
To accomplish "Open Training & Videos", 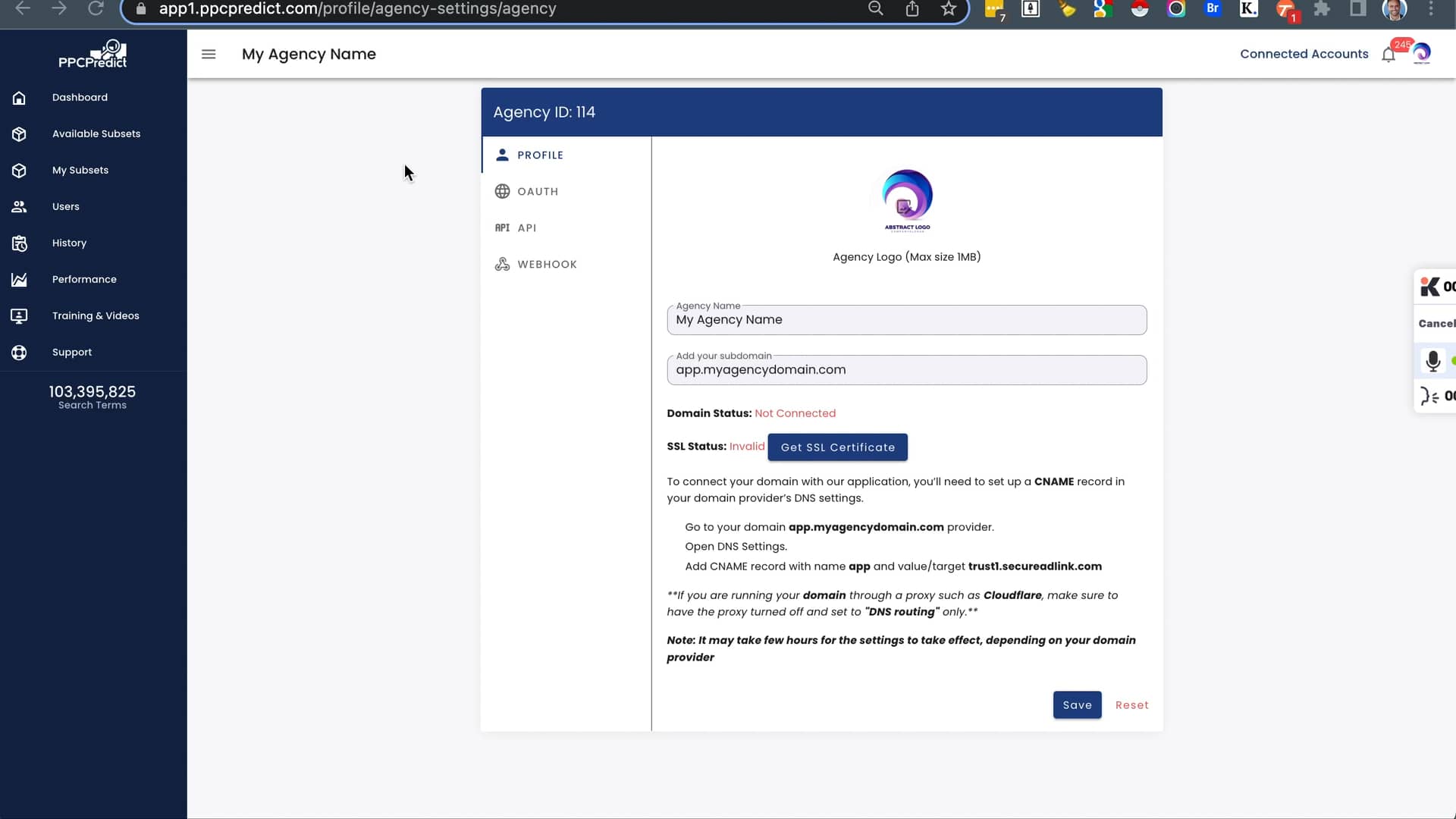I will pyautogui.click(x=96, y=315).
